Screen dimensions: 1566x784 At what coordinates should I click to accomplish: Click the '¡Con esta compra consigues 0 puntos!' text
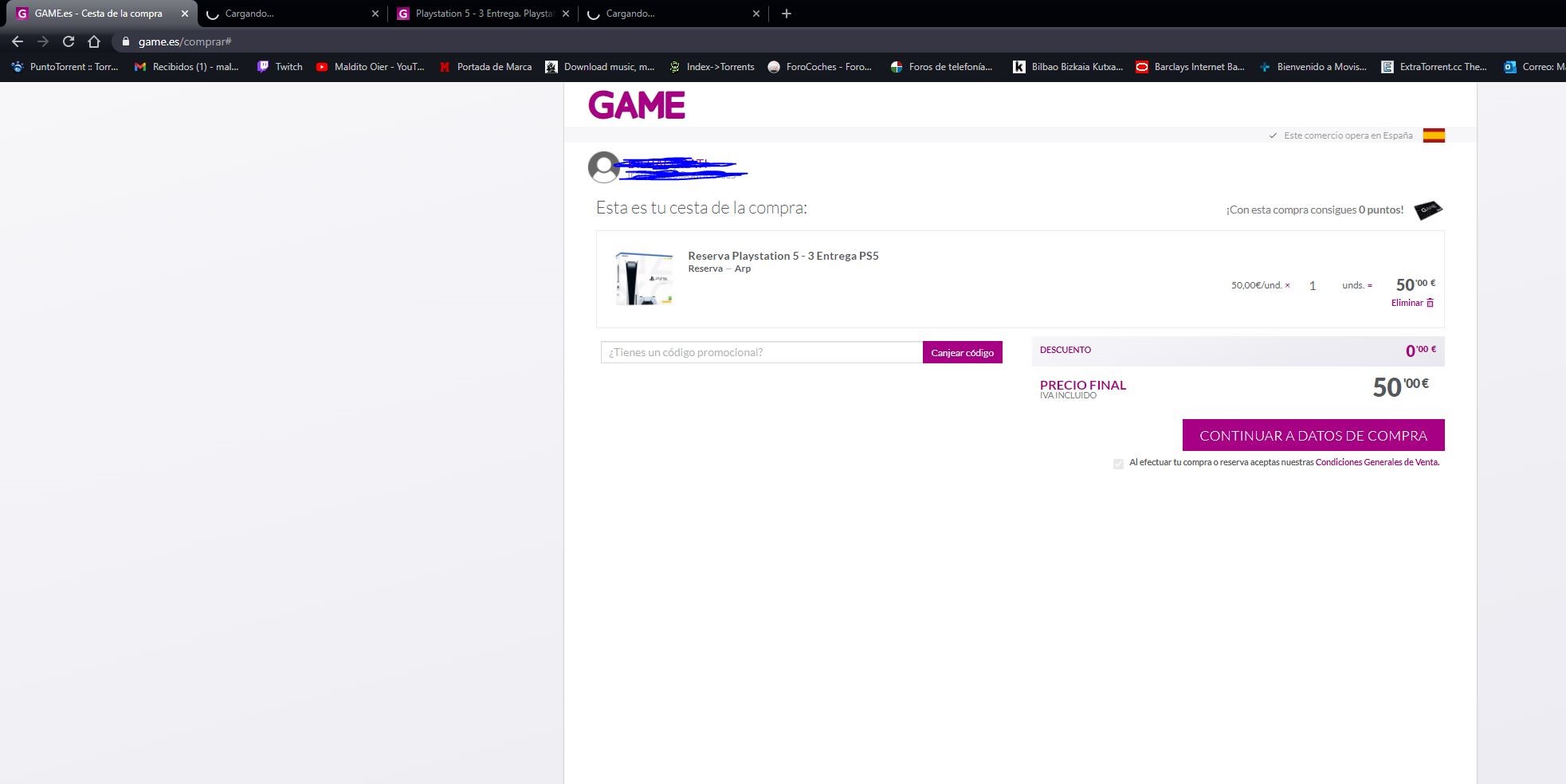1315,210
